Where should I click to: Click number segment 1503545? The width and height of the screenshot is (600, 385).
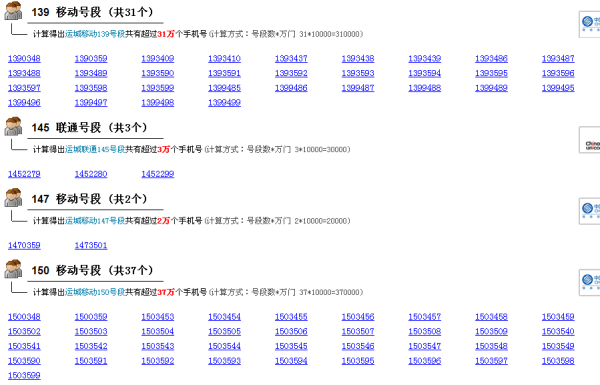click(291, 346)
